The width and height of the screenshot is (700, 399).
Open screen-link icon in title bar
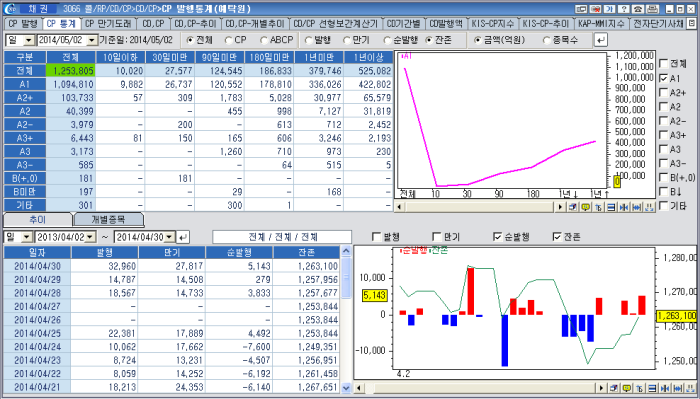click(x=581, y=9)
